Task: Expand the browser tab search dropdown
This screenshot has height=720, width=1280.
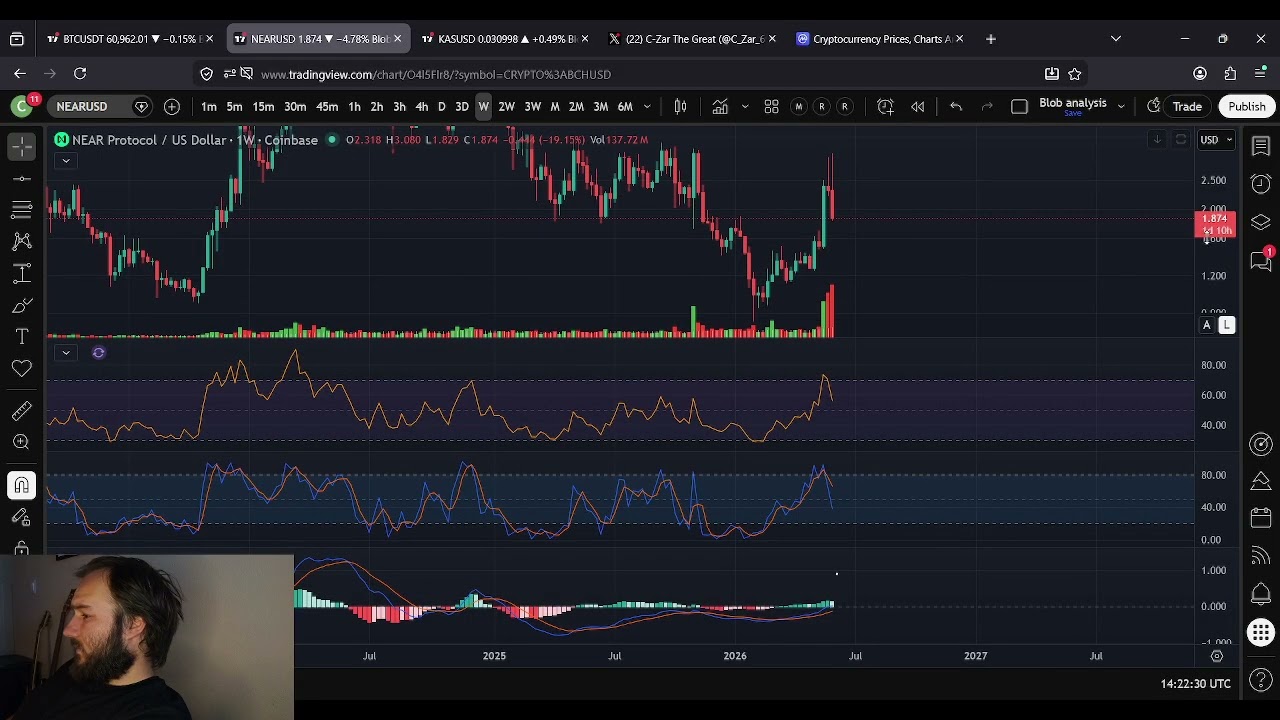Action: pos(1116,39)
